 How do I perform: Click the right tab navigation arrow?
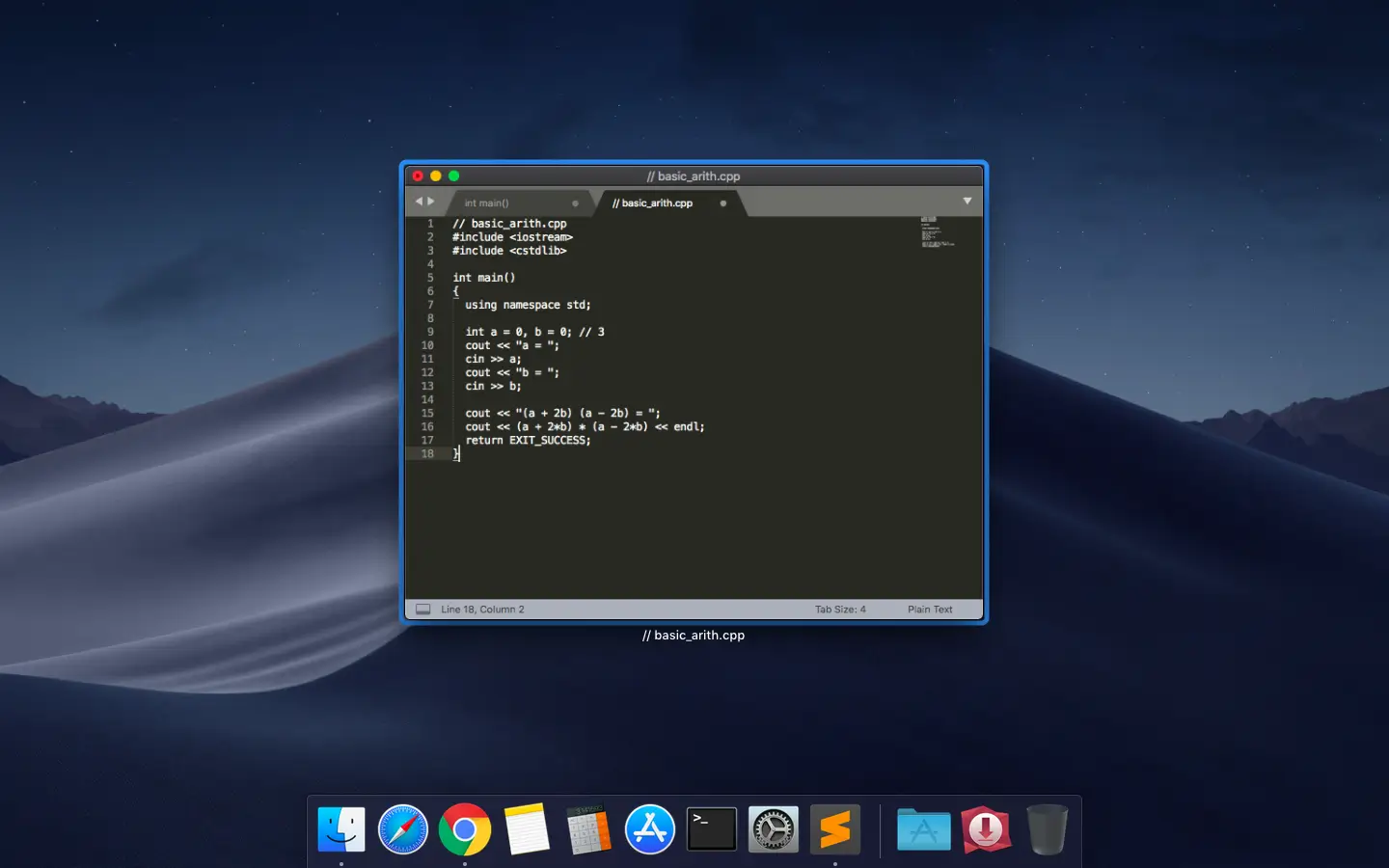(431, 202)
